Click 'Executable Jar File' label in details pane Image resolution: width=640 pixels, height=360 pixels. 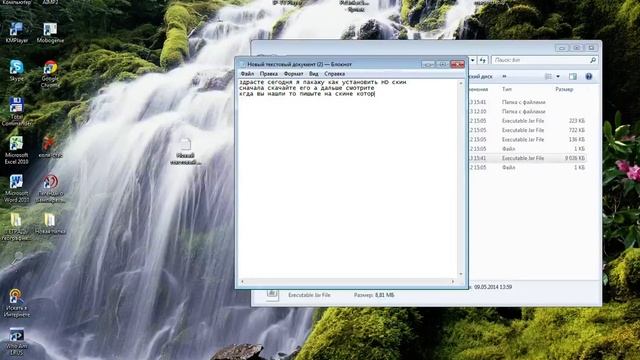pos(309,295)
